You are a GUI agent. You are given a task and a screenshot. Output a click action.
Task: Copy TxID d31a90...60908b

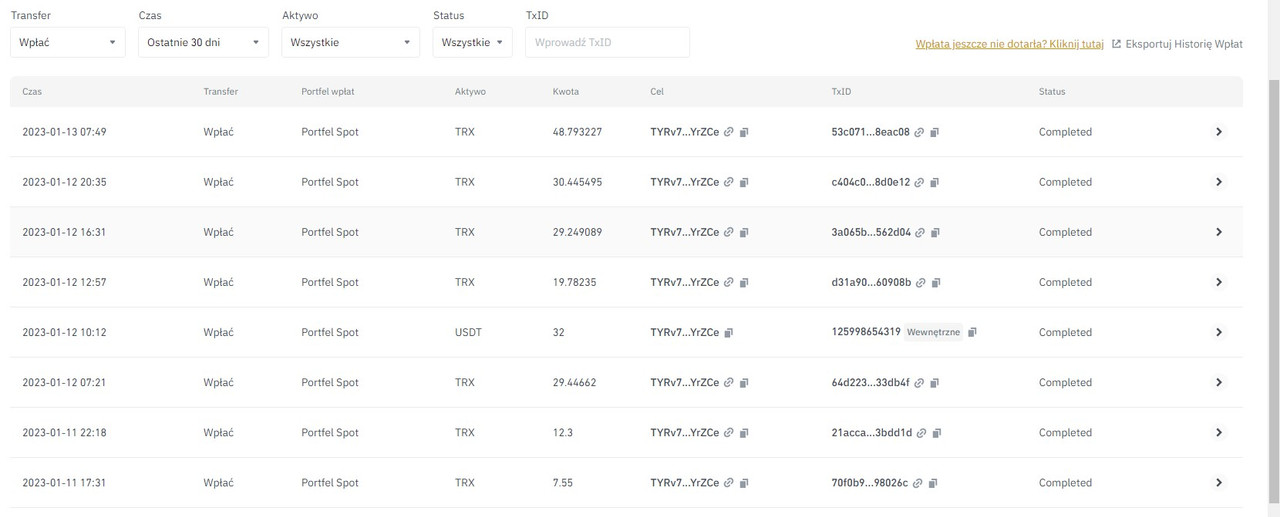pos(936,282)
